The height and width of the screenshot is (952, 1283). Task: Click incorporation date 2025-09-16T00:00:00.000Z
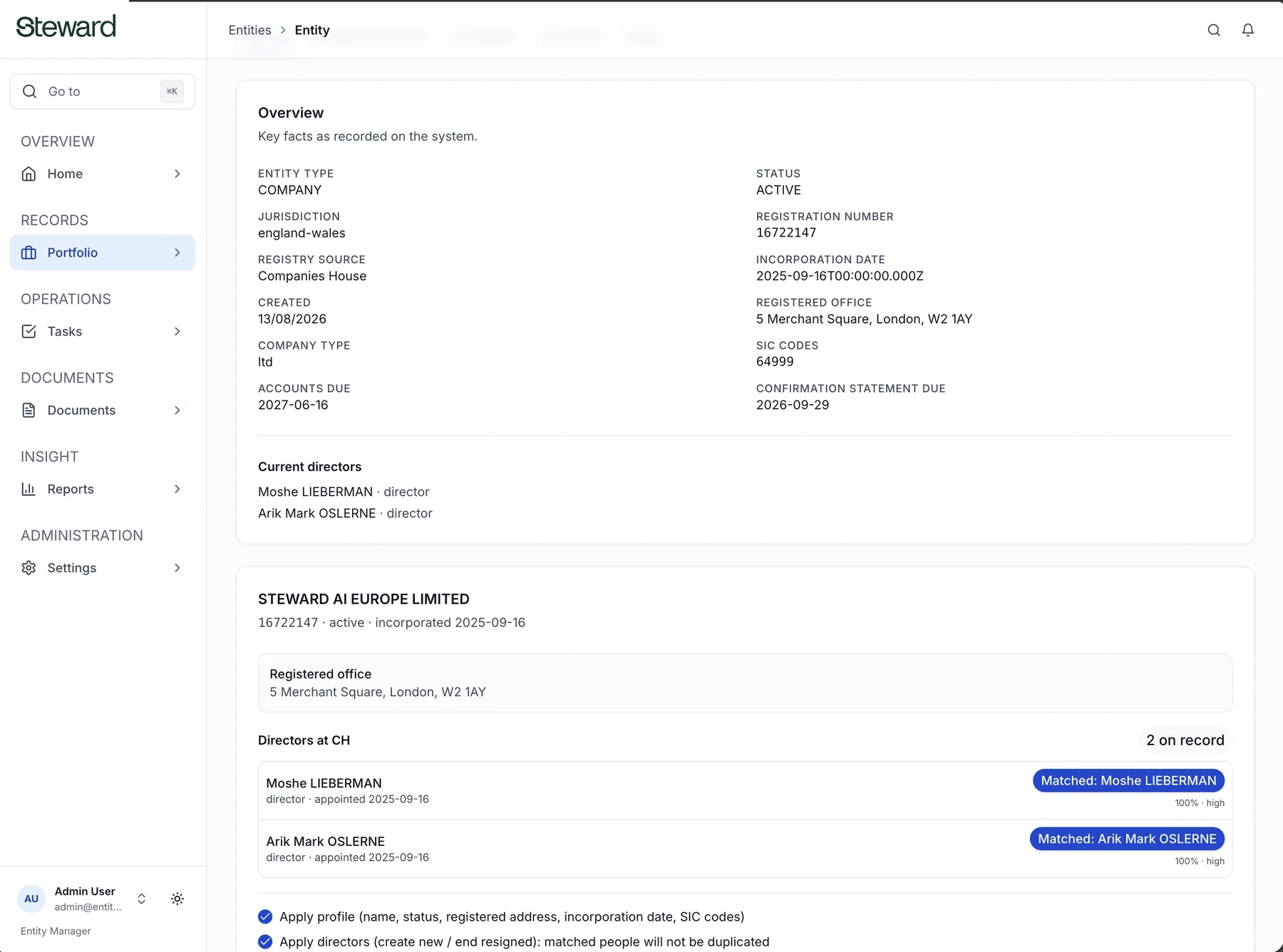840,276
